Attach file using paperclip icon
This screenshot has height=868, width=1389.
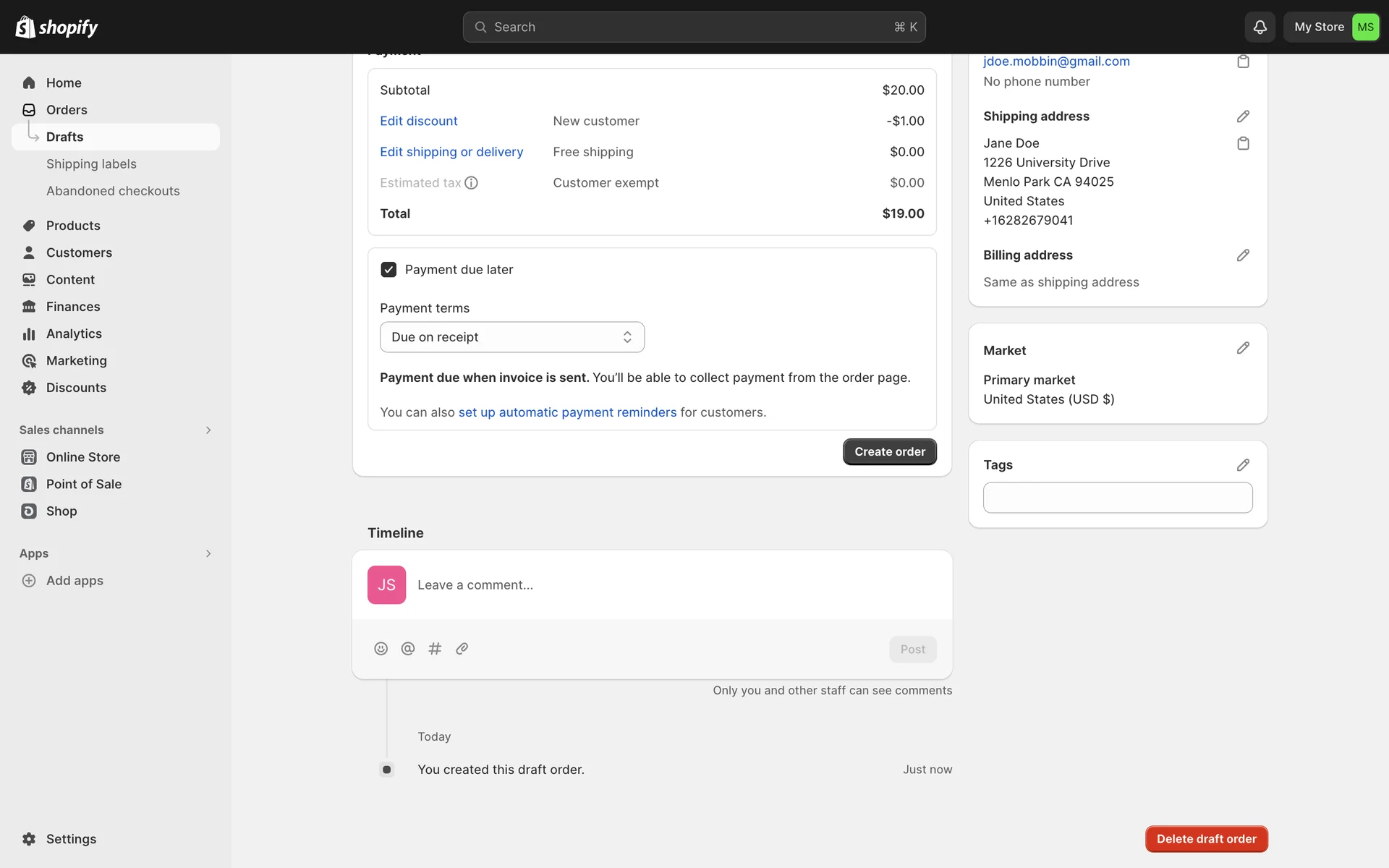(x=462, y=649)
